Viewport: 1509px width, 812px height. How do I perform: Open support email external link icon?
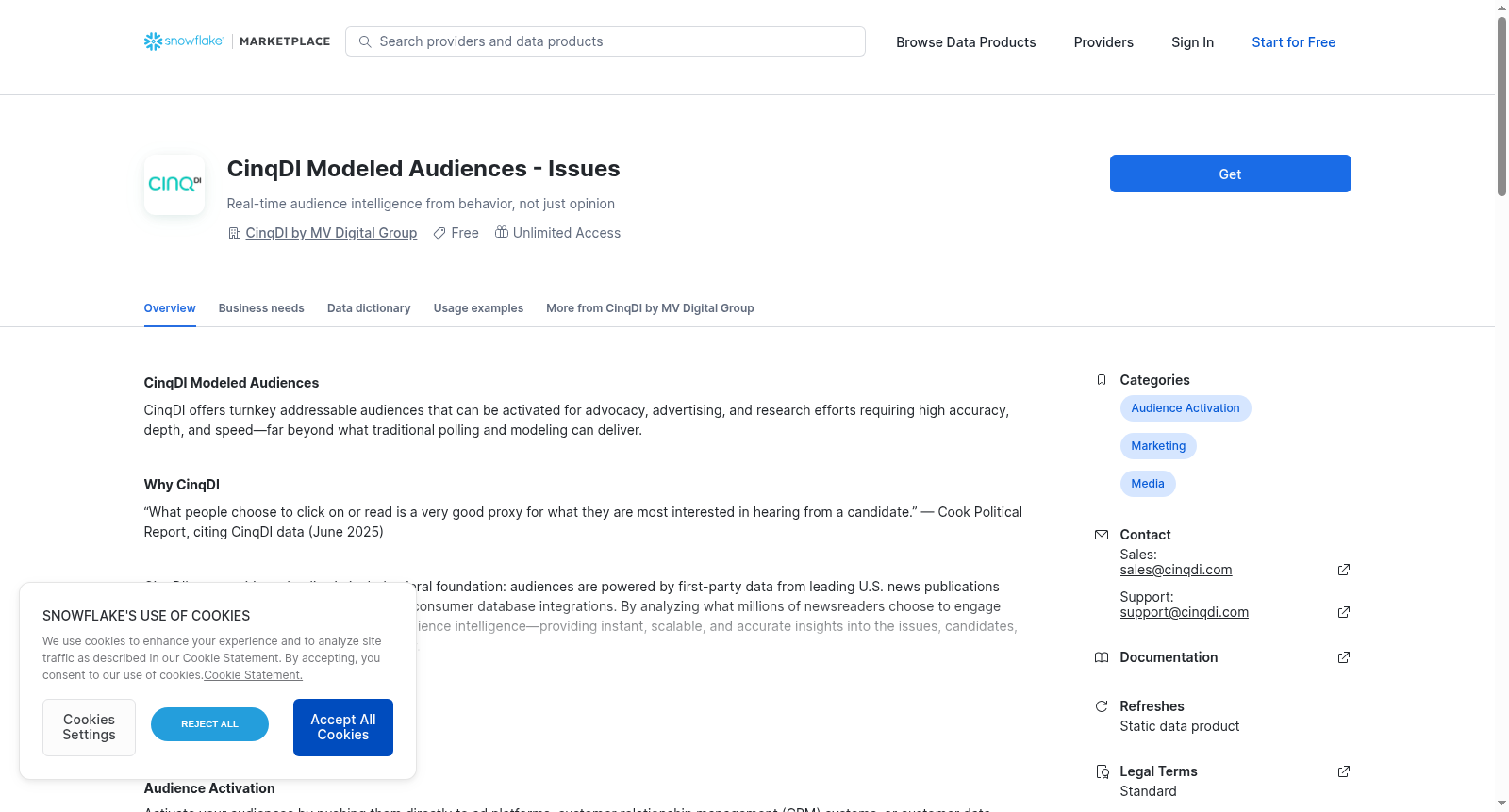point(1344,612)
